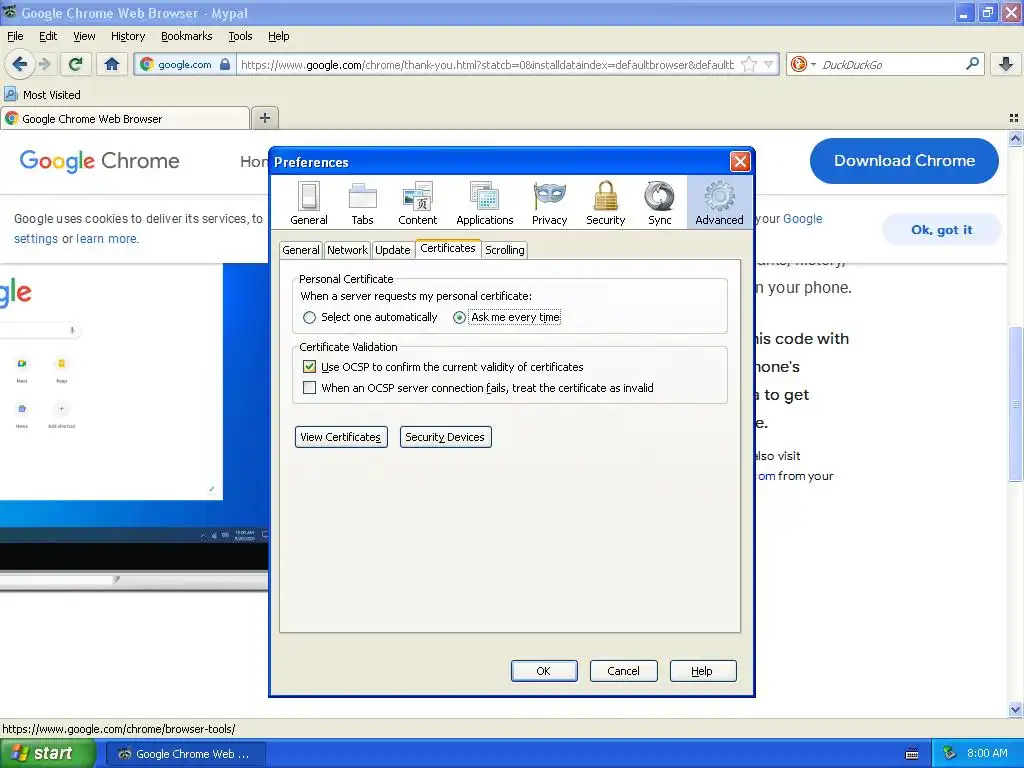Open the General preferences pane icon
Image resolution: width=1024 pixels, height=768 pixels.
click(308, 203)
